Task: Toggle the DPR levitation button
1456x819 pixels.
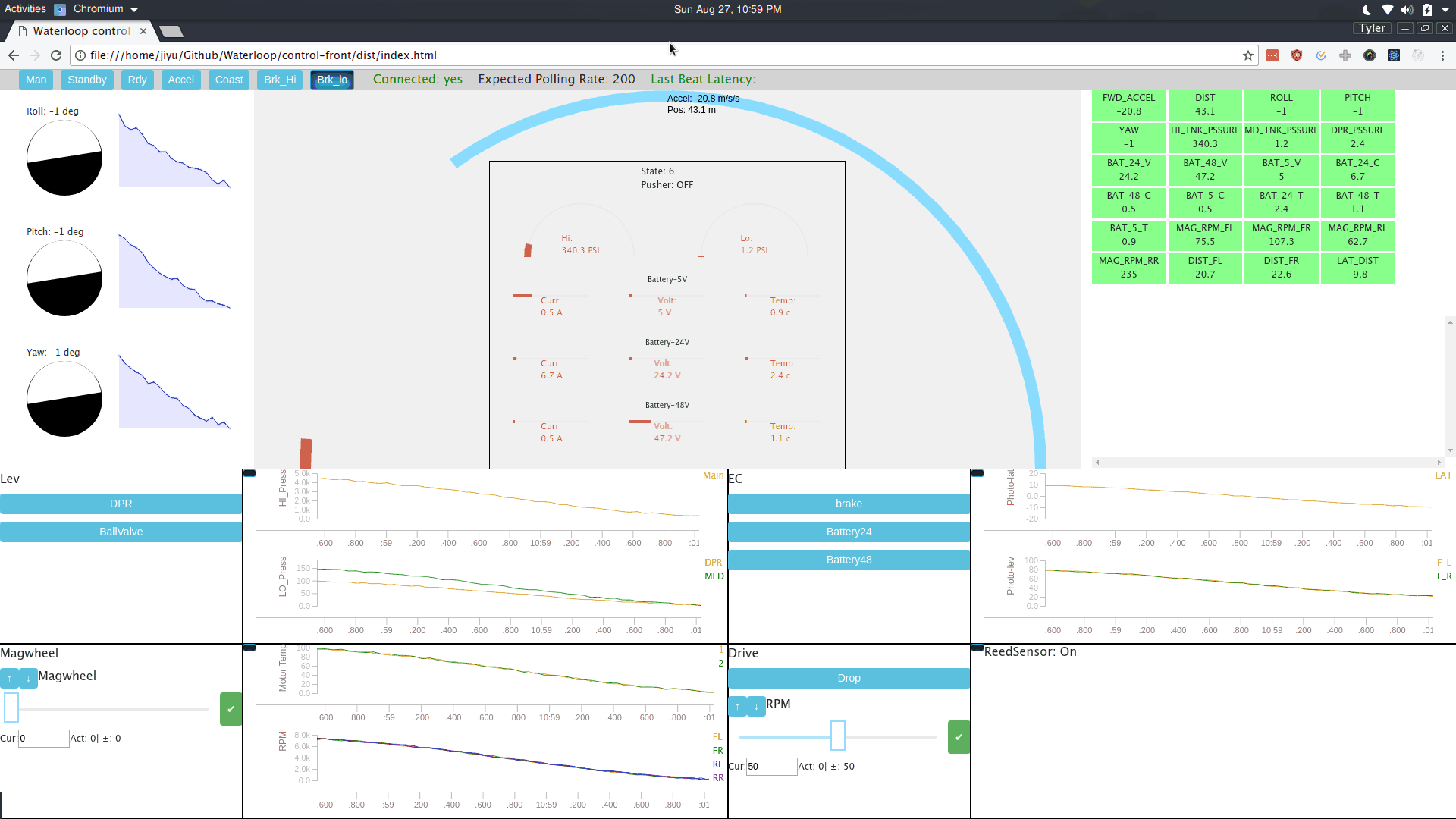Action: click(x=121, y=504)
